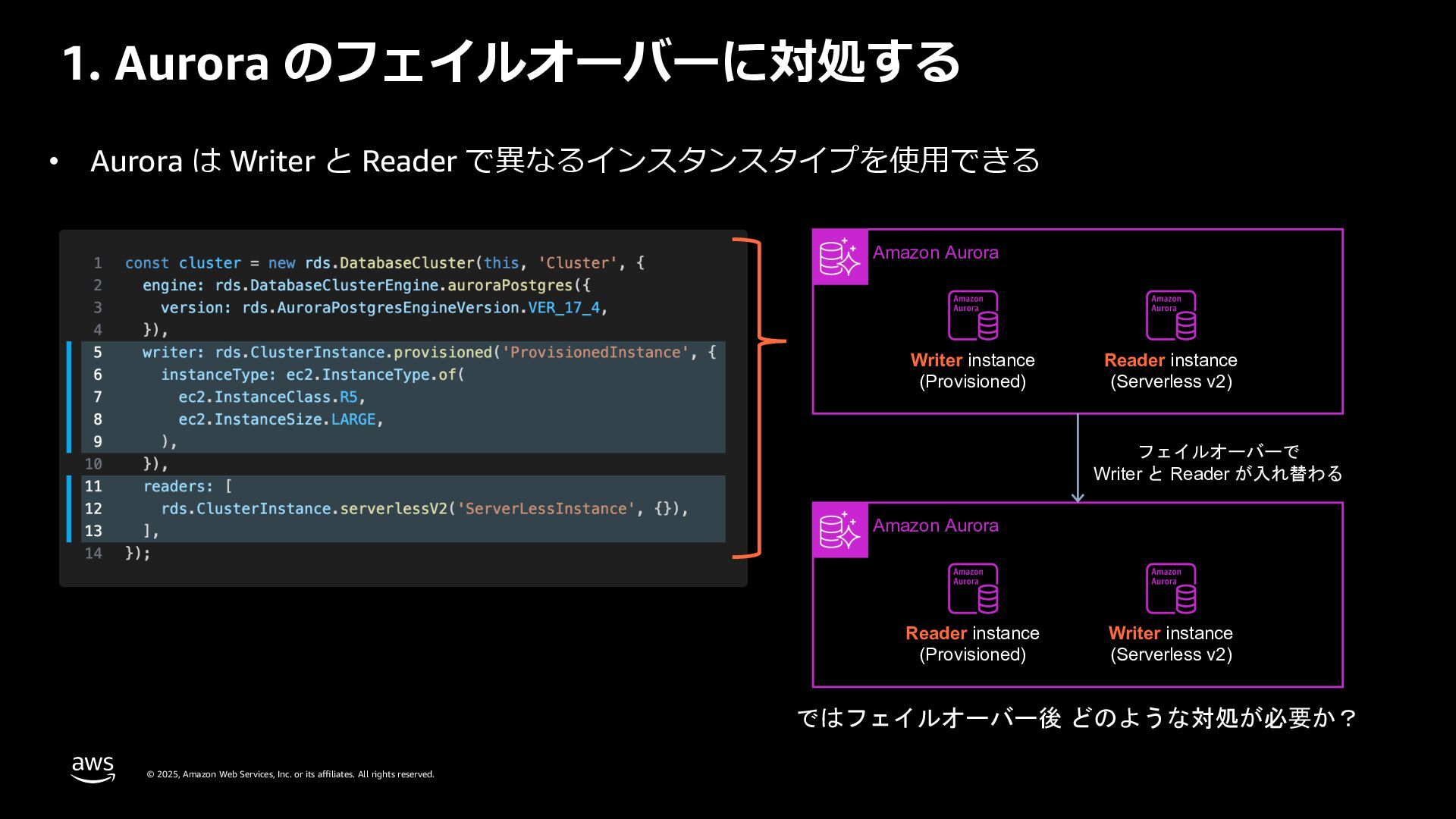Click the 2025 Amazon Web Services copyright notice
Viewport: 1456px width, 819px height.
[x=290, y=774]
